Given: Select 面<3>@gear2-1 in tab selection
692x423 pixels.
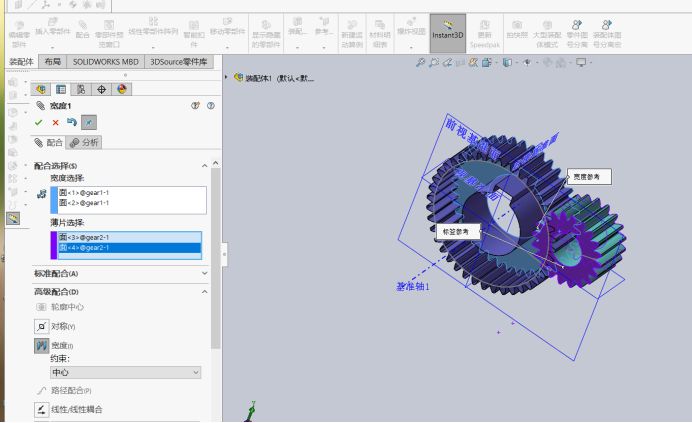Looking at the screenshot, I should (x=130, y=238).
